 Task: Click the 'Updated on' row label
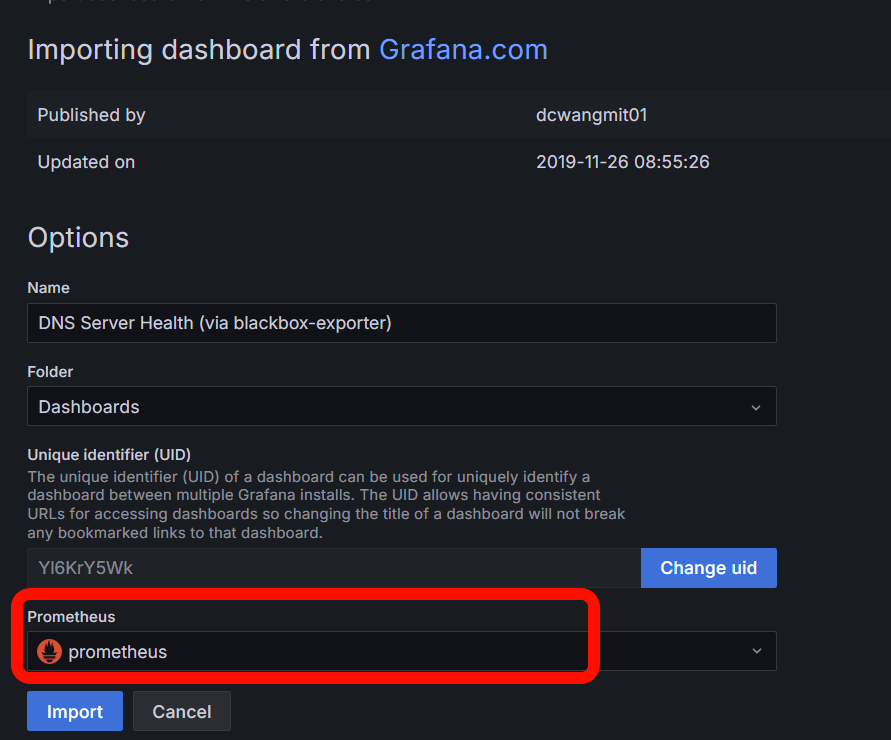click(x=86, y=162)
